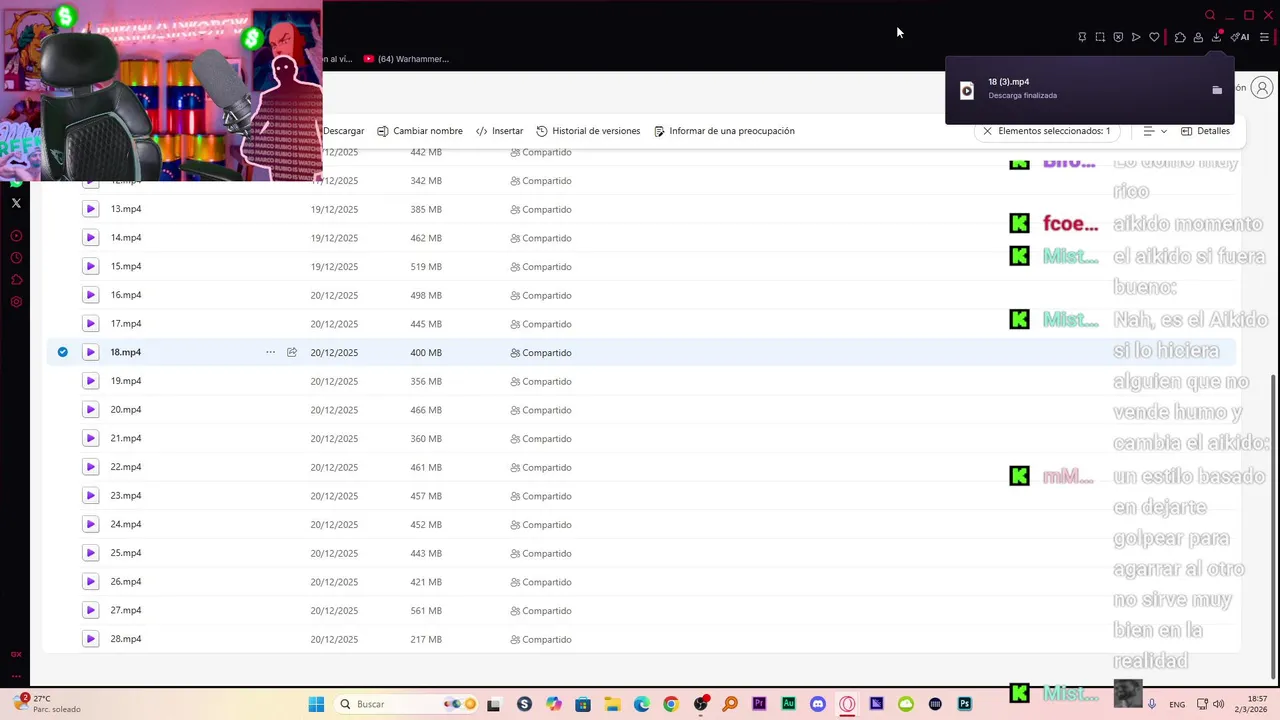Click Insertar in the command bar
1280x720 pixels.
coord(500,131)
